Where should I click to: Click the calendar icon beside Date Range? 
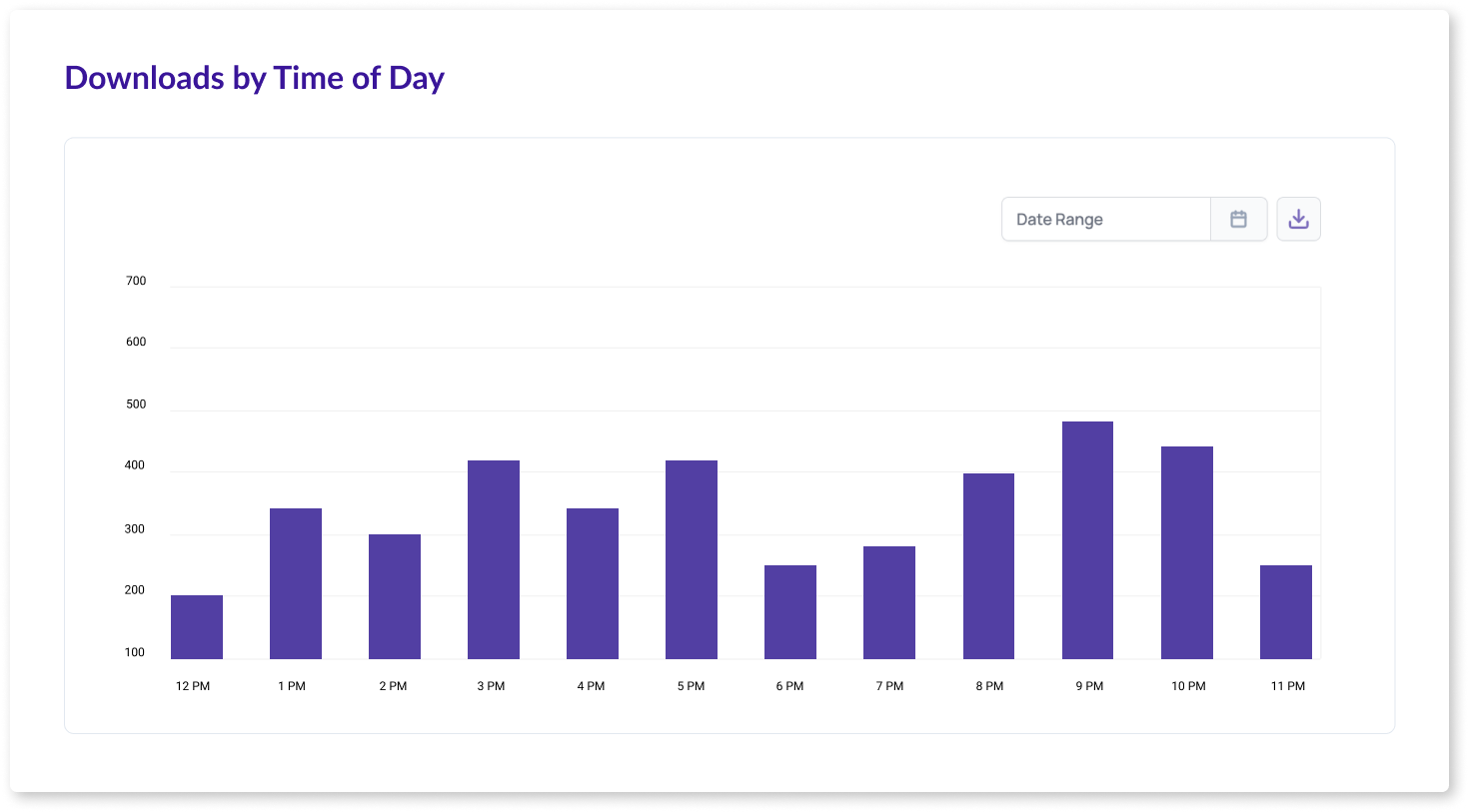1238,219
